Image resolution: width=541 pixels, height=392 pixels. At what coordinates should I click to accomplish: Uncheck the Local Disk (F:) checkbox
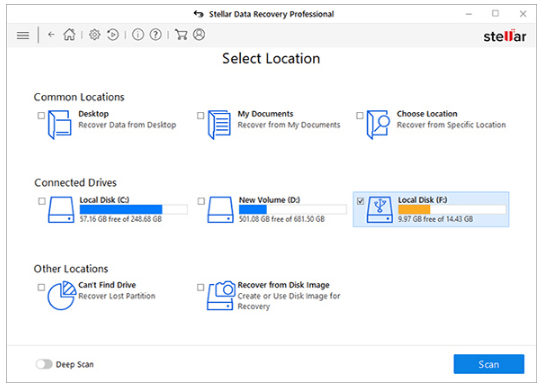click(360, 201)
